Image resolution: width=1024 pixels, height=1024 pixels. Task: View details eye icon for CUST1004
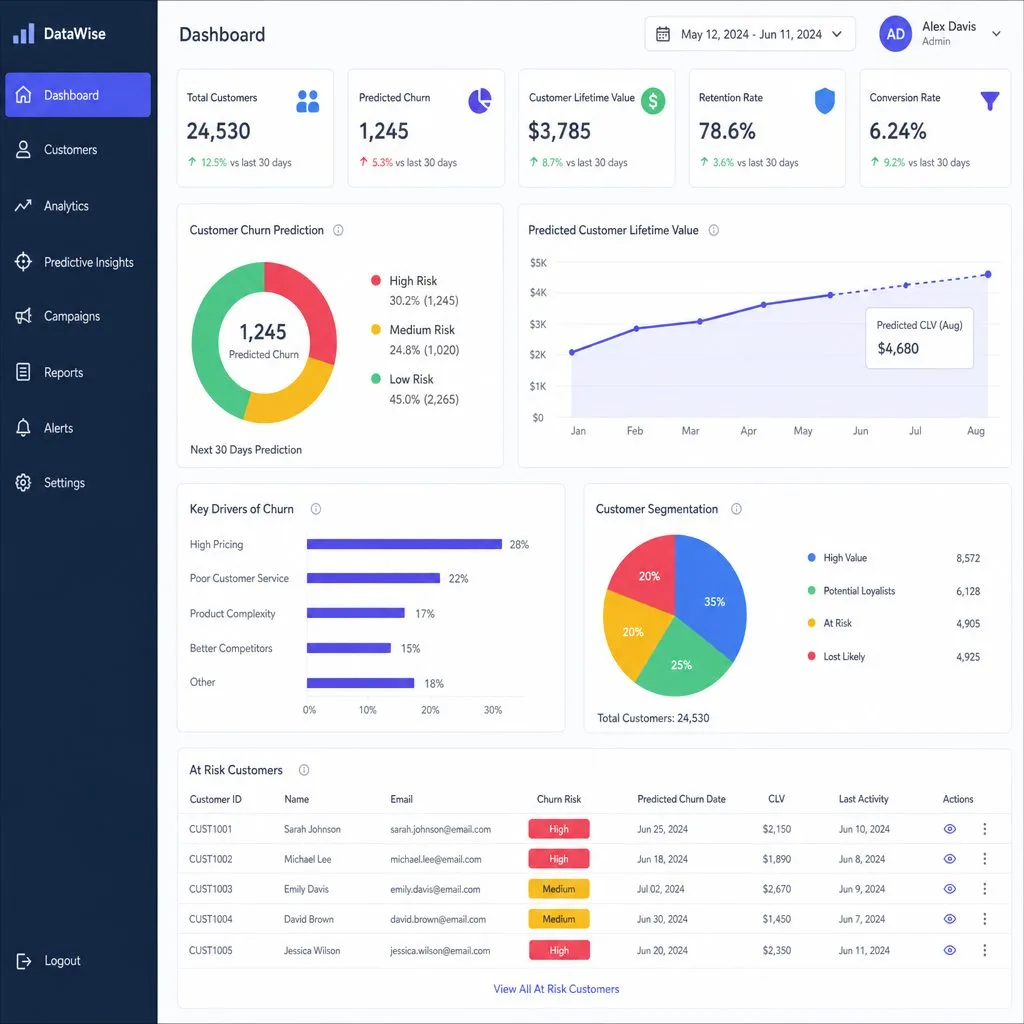point(950,919)
